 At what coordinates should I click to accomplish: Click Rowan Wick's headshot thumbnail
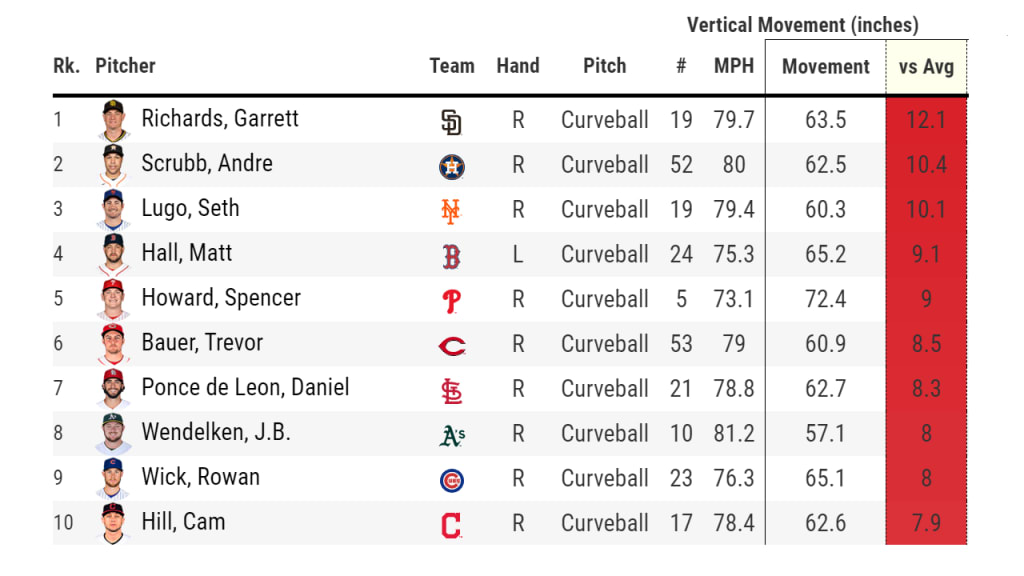[x=114, y=480]
